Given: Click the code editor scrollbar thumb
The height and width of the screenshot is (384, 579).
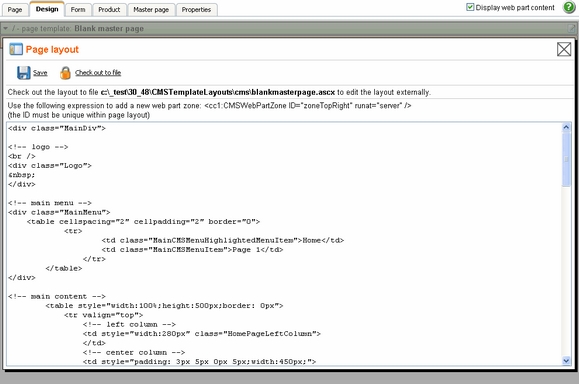Looking at the screenshot, I should (x=566, y=160).
